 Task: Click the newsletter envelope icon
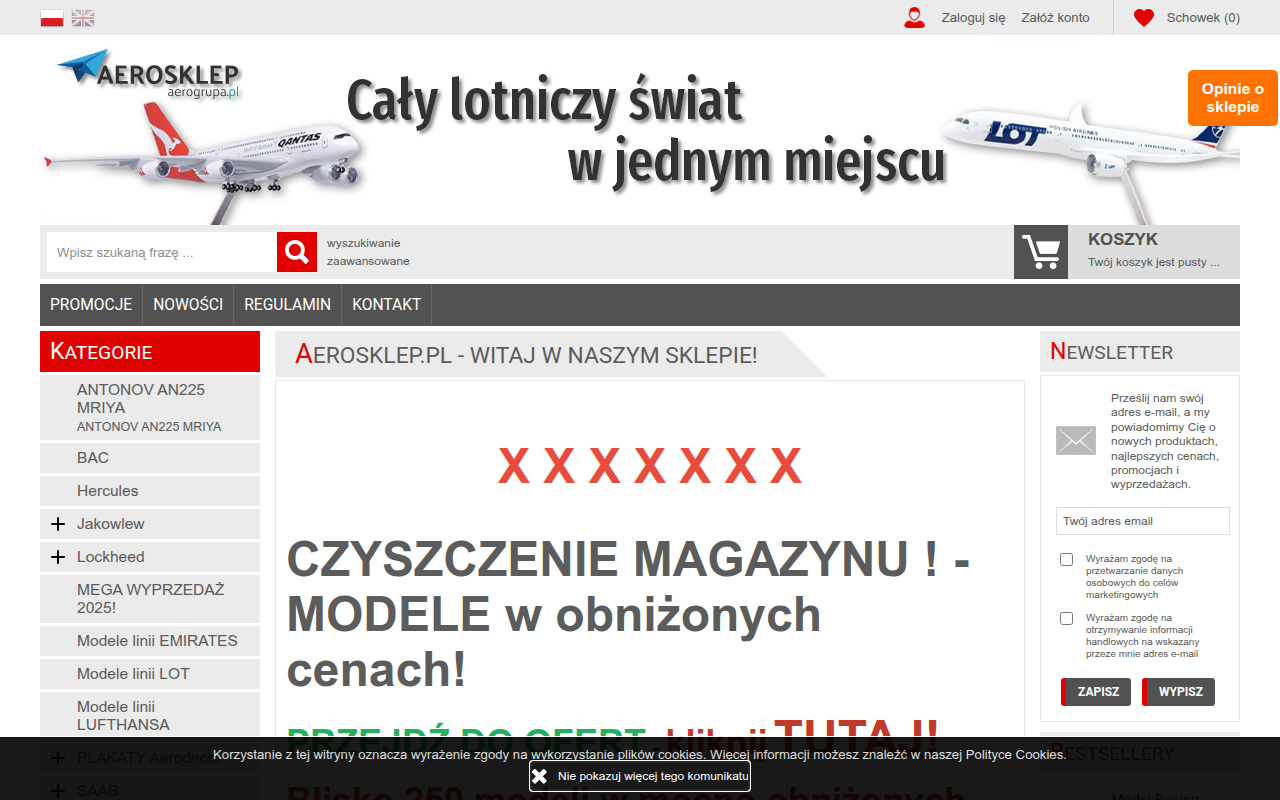(1076, 441)
